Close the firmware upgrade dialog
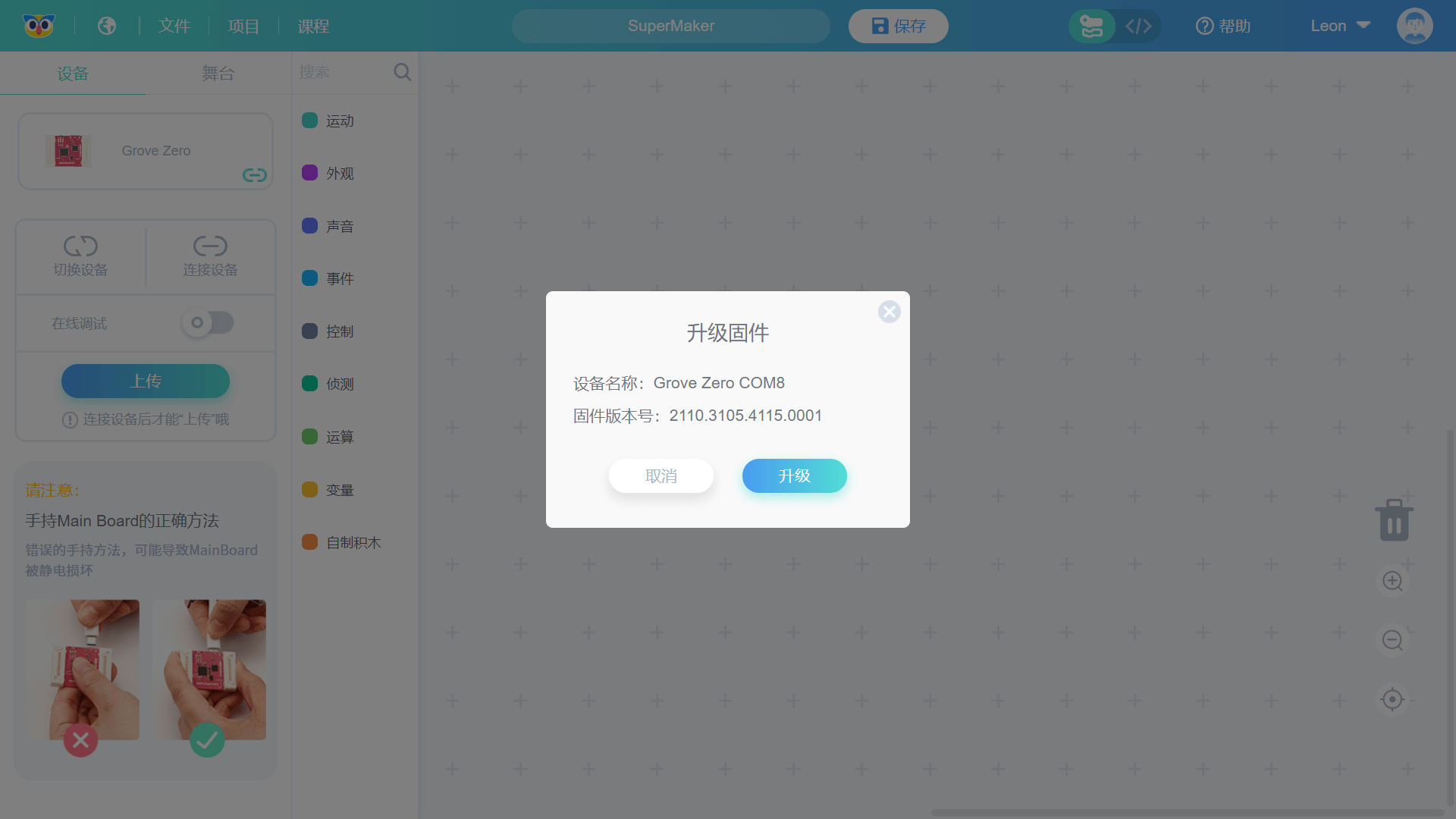The width and height of the screenshot is (1456, 819). [x=889, y=312]
